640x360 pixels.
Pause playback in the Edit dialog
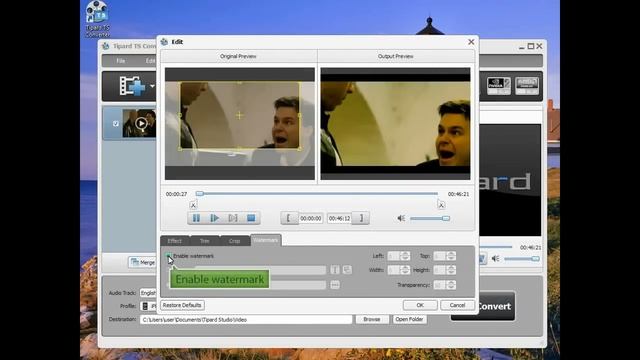(x=196, y=218)
